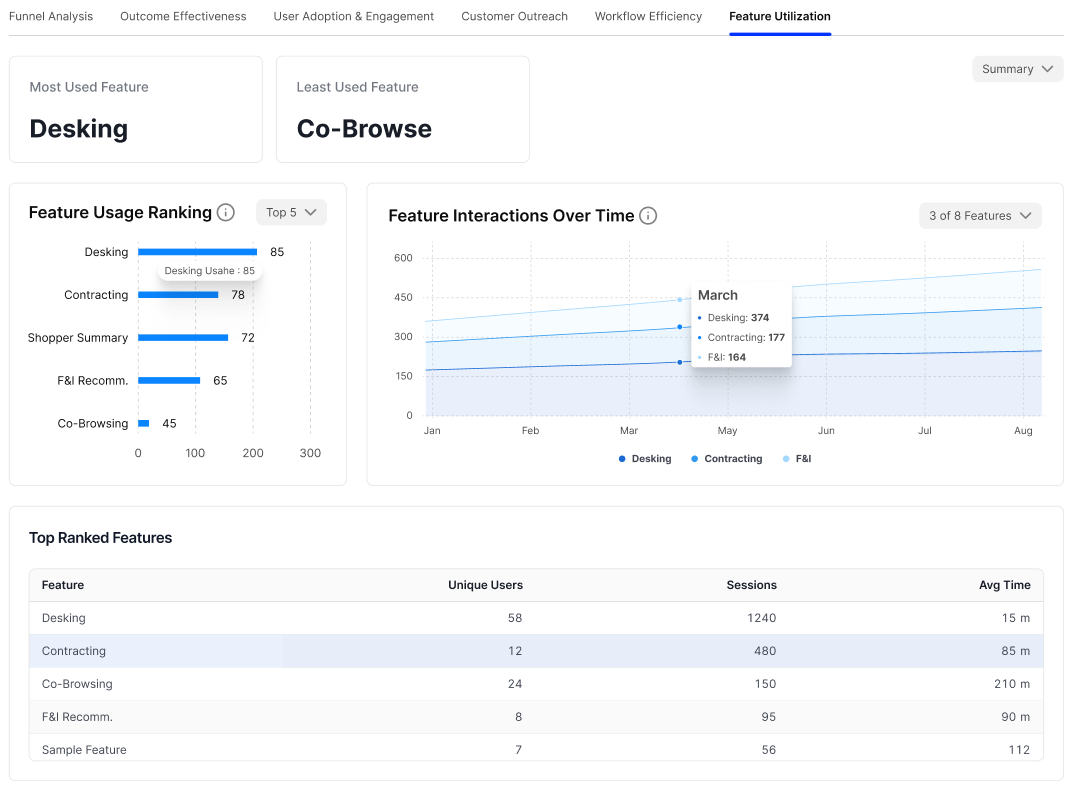1073x789 pixels.
Task: Click the March Desking data point
Action: pyautogui.click(x=680, y=362)
